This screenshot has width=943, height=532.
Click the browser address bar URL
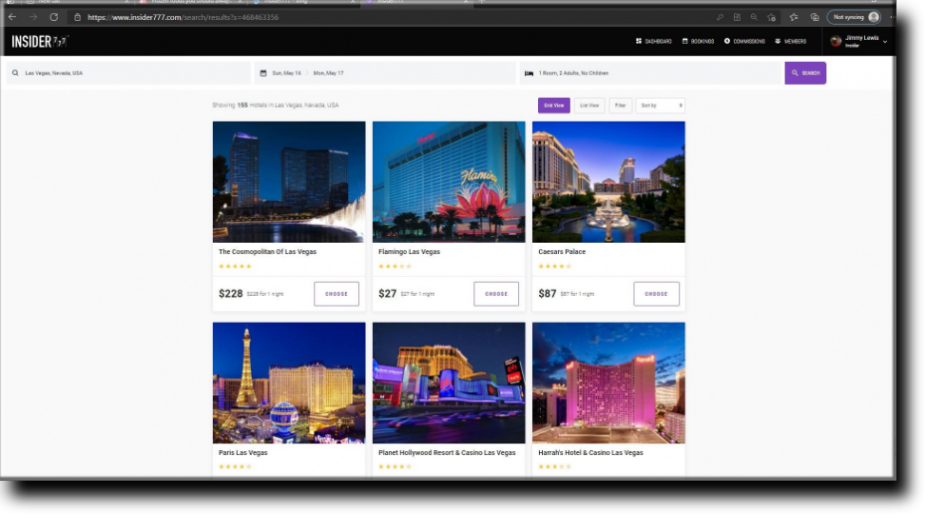pyautogui.click(x=183, y=17)
